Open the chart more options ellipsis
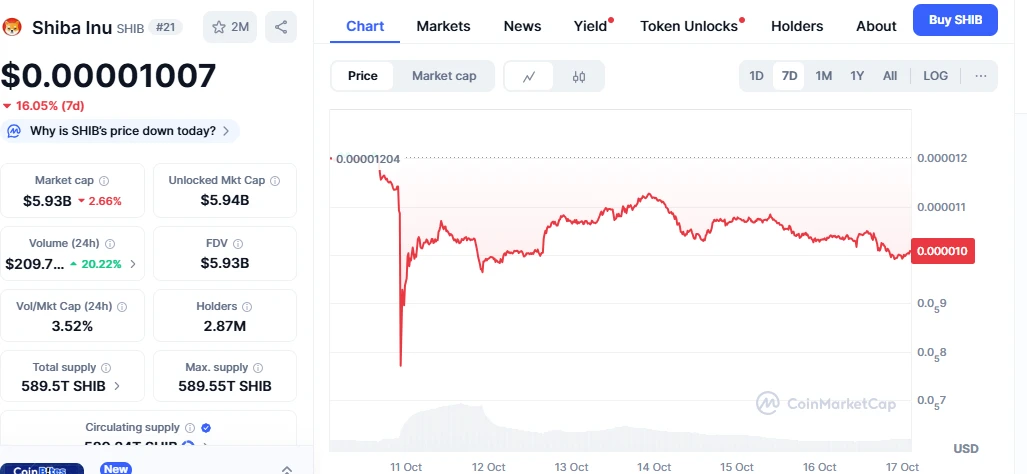This screenshot has width=1027, height=474. (x=980, y=76)
